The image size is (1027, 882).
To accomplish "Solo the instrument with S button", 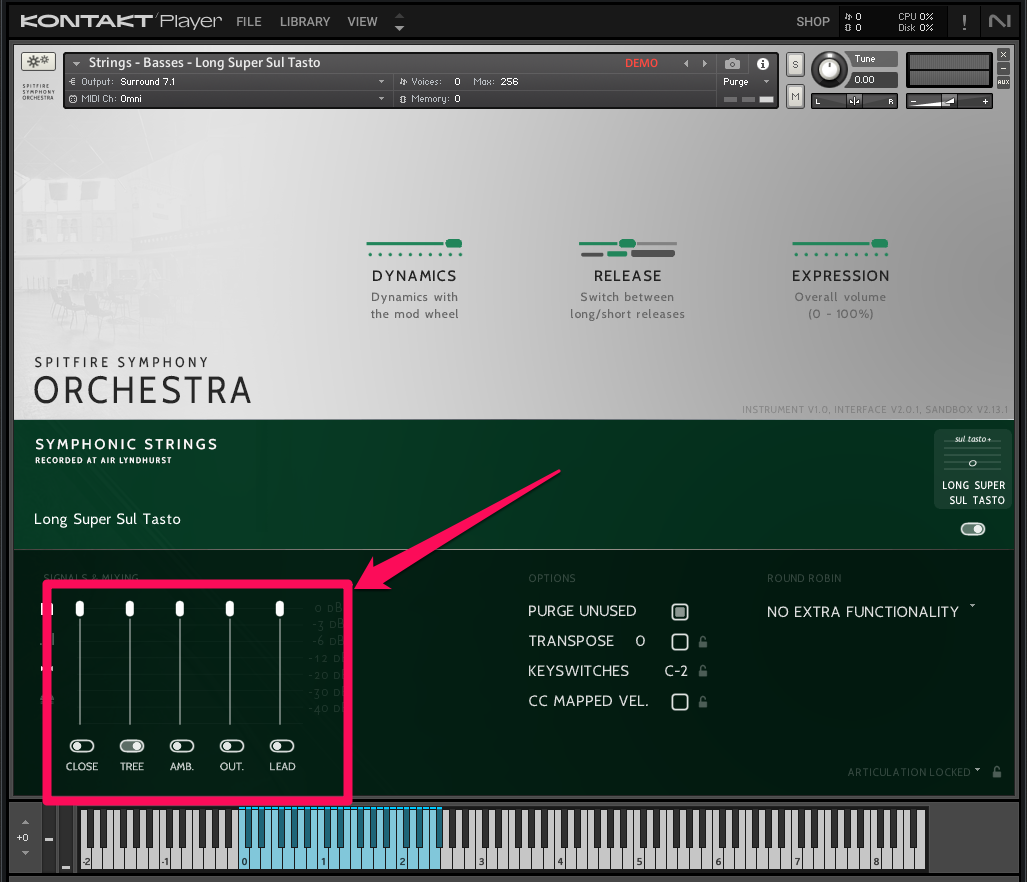I will [795, 65].
